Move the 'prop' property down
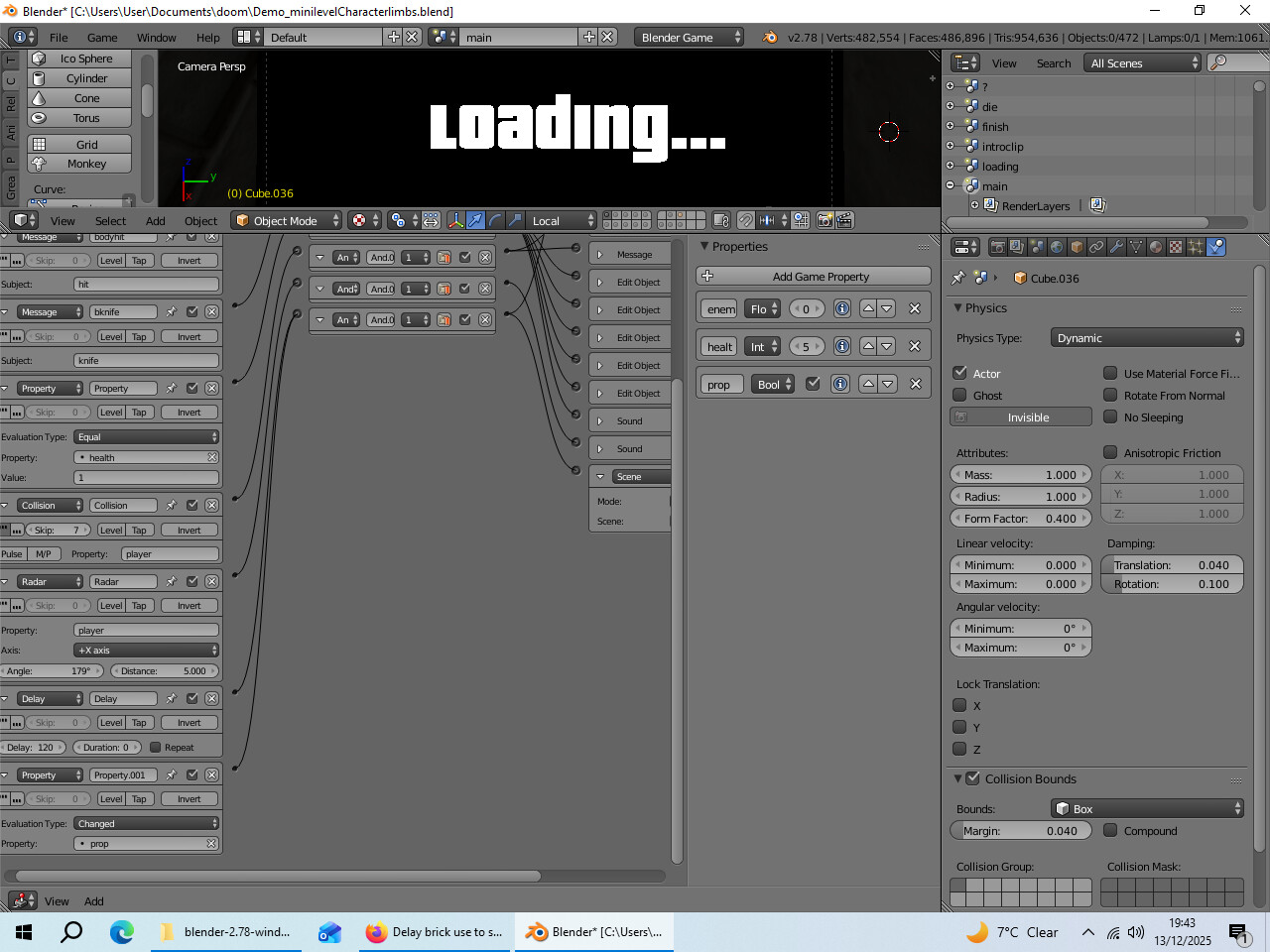Viewport: 1270px width, 952px height. click(888, 384)
